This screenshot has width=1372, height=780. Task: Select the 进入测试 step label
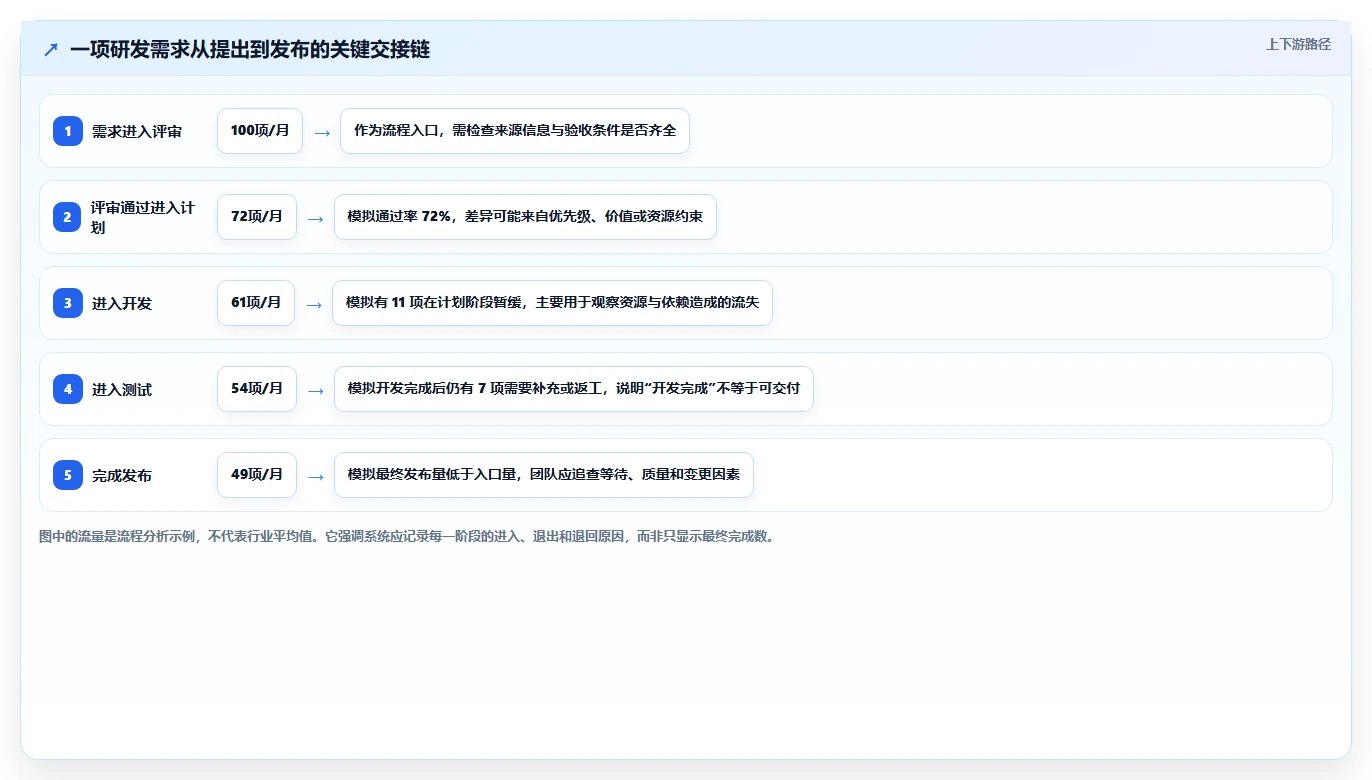coord(122,389)
